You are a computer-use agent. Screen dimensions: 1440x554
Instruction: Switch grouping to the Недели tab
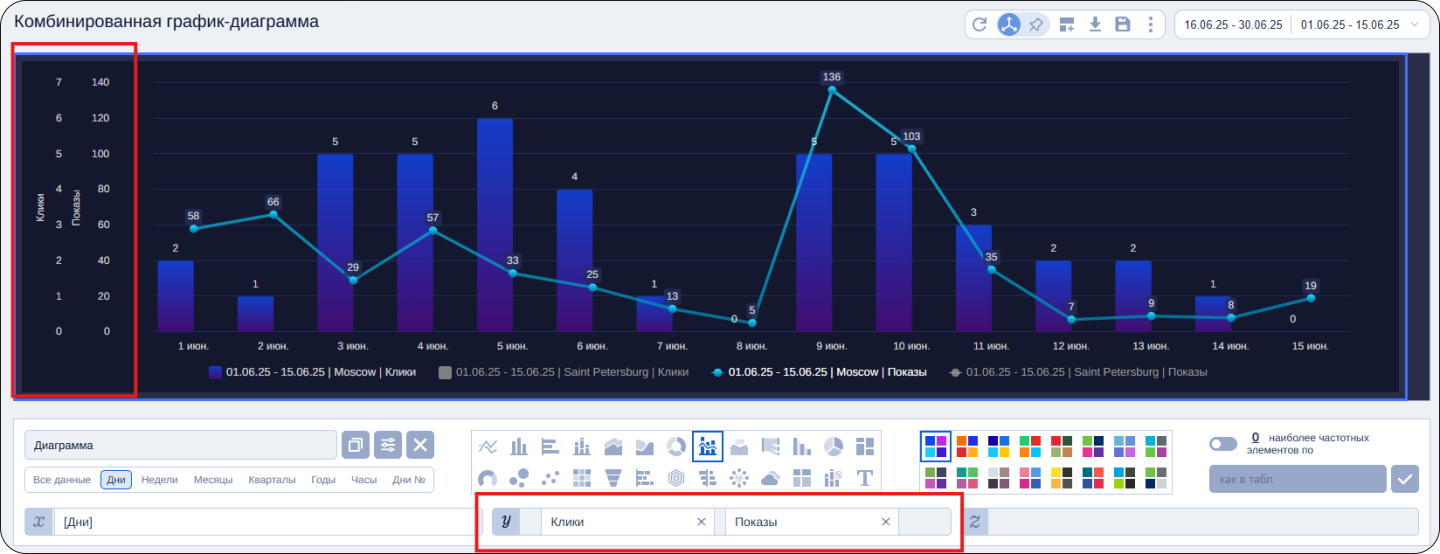pos(159,480)
